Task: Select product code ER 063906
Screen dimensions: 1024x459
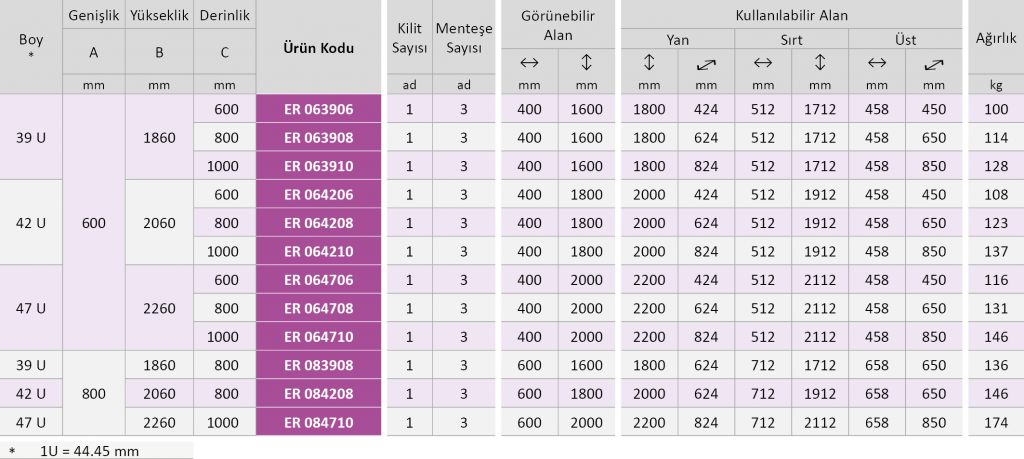Action: 319,109
